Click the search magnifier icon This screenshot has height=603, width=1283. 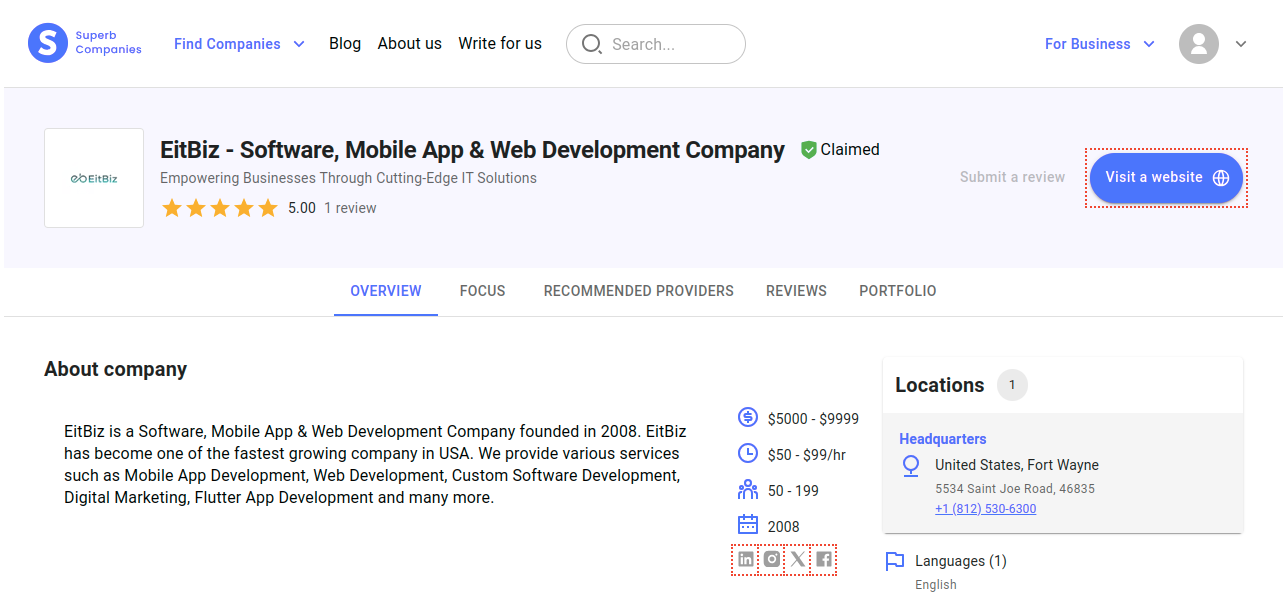[591, 44]
